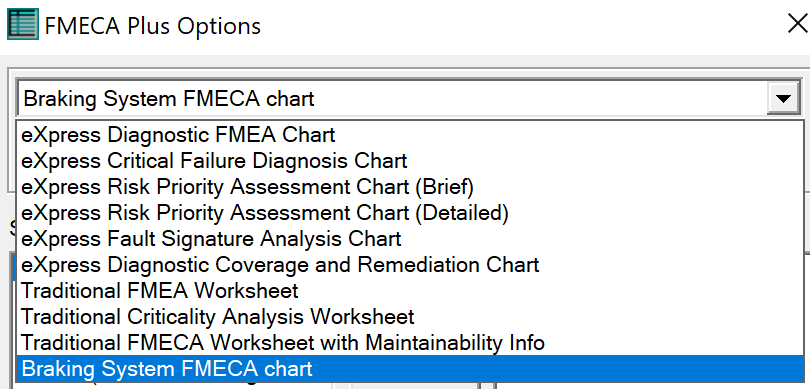The width and height of the screenshot is (810, 389).
Task: Click the FMECA Plus Options window icon
Action: point(23,24)
